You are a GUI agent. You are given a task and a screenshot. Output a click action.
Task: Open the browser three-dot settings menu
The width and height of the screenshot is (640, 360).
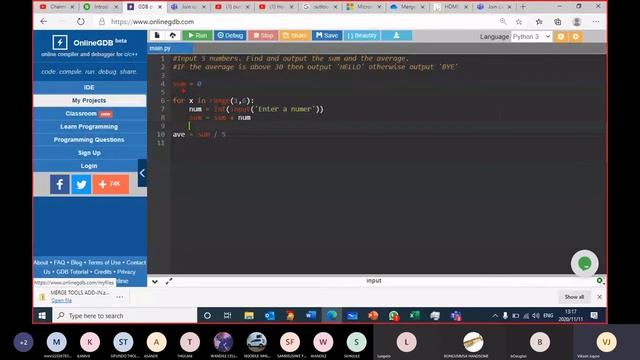(x=596, y=22)
